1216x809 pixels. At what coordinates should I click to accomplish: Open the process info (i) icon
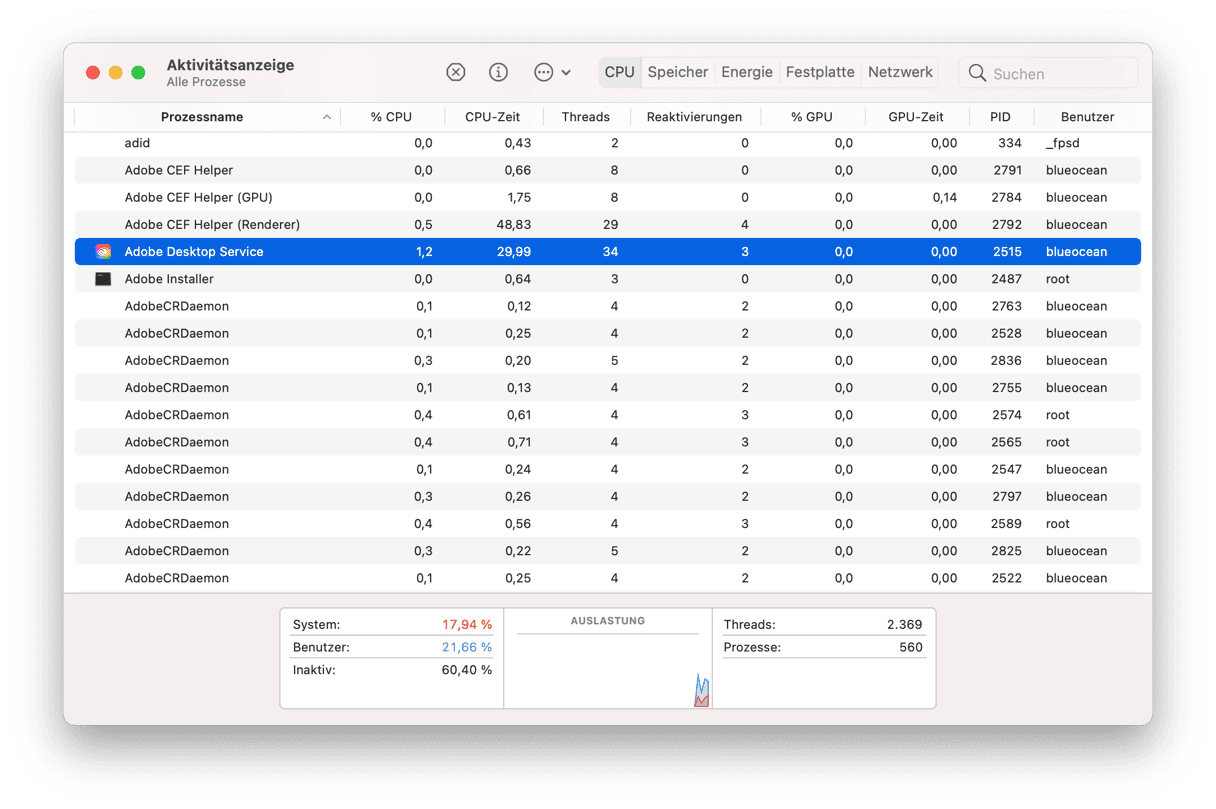pos(498,72)
